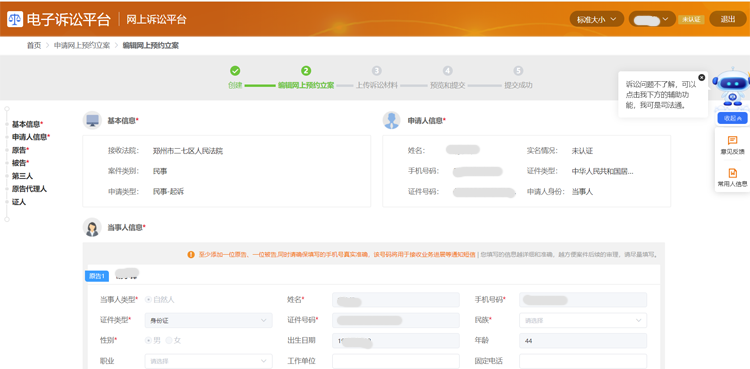Jump to 基本信息 in side navigation
750x369 pixels.
coord(27,124)
